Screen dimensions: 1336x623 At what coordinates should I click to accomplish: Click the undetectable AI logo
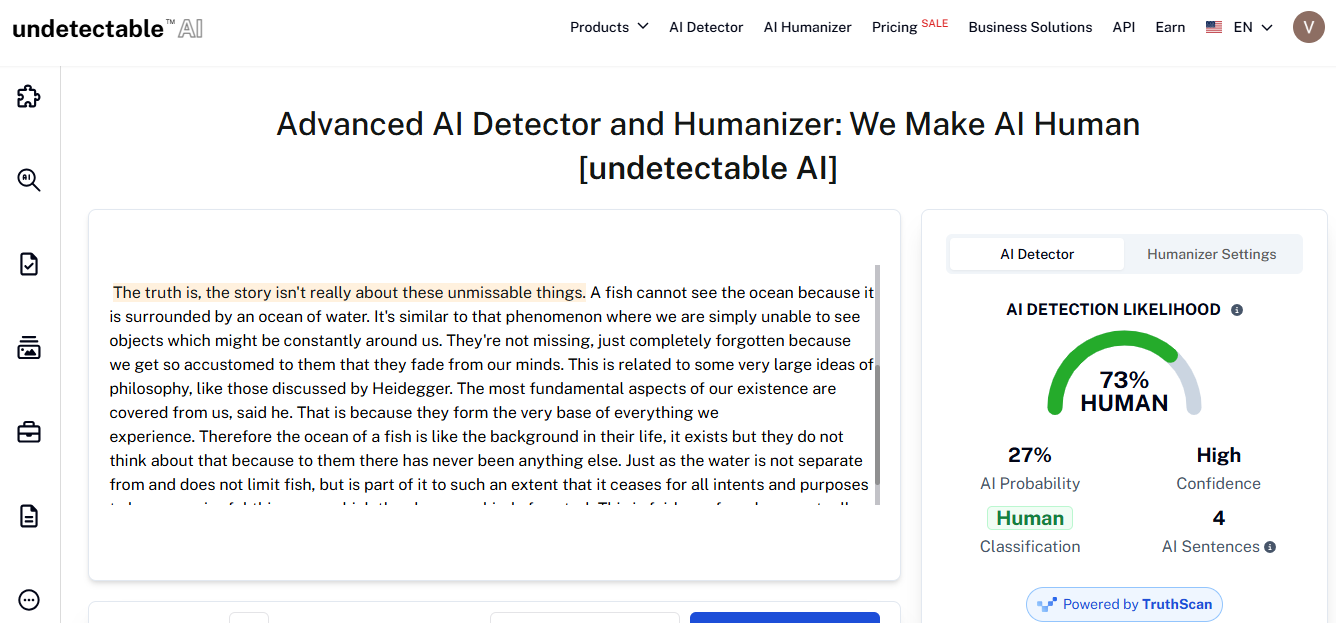click(108, 28)
